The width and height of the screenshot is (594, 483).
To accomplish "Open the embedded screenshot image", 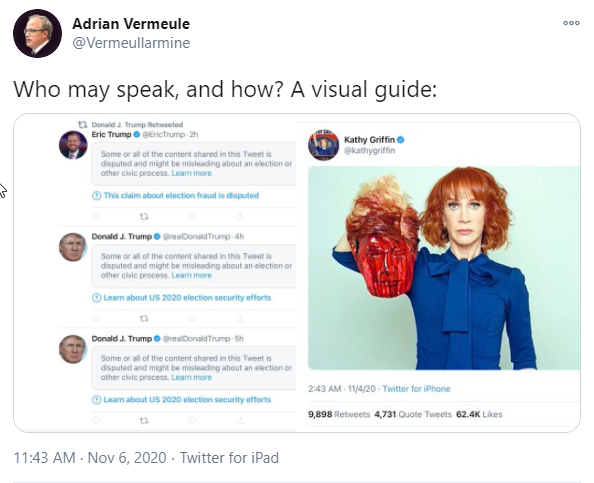I will point(297,272).
